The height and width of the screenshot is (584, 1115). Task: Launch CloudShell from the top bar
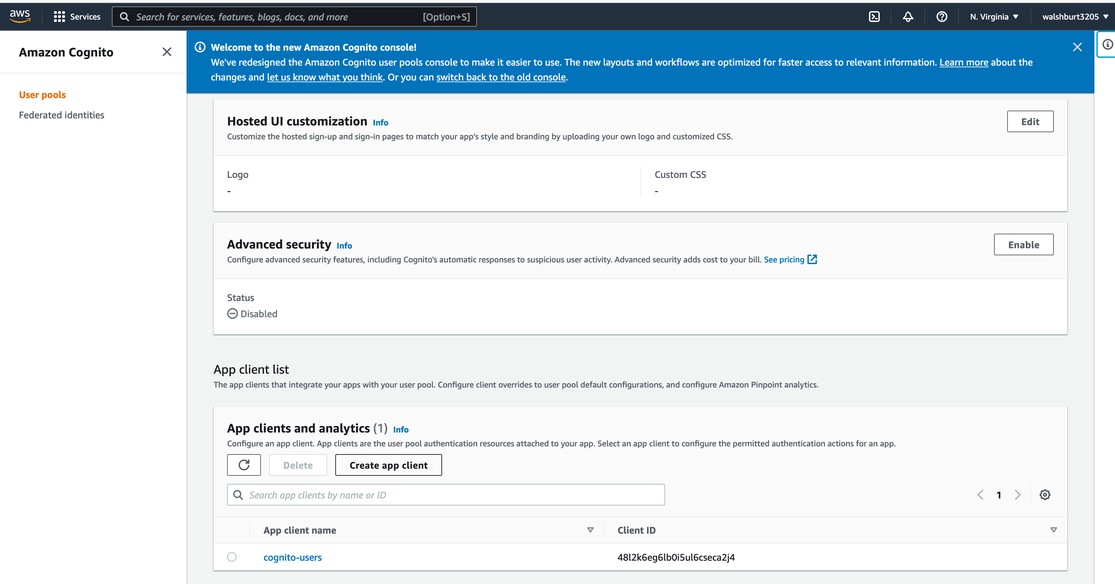click(874, 16)
